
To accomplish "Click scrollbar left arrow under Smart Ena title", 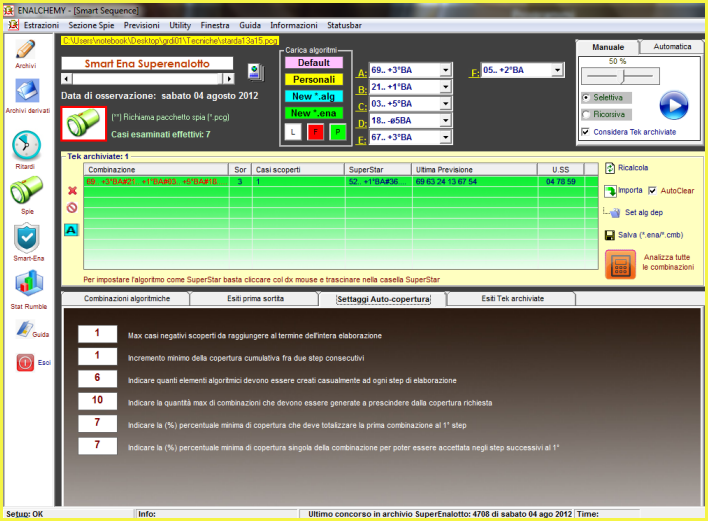I will point(66,79).
